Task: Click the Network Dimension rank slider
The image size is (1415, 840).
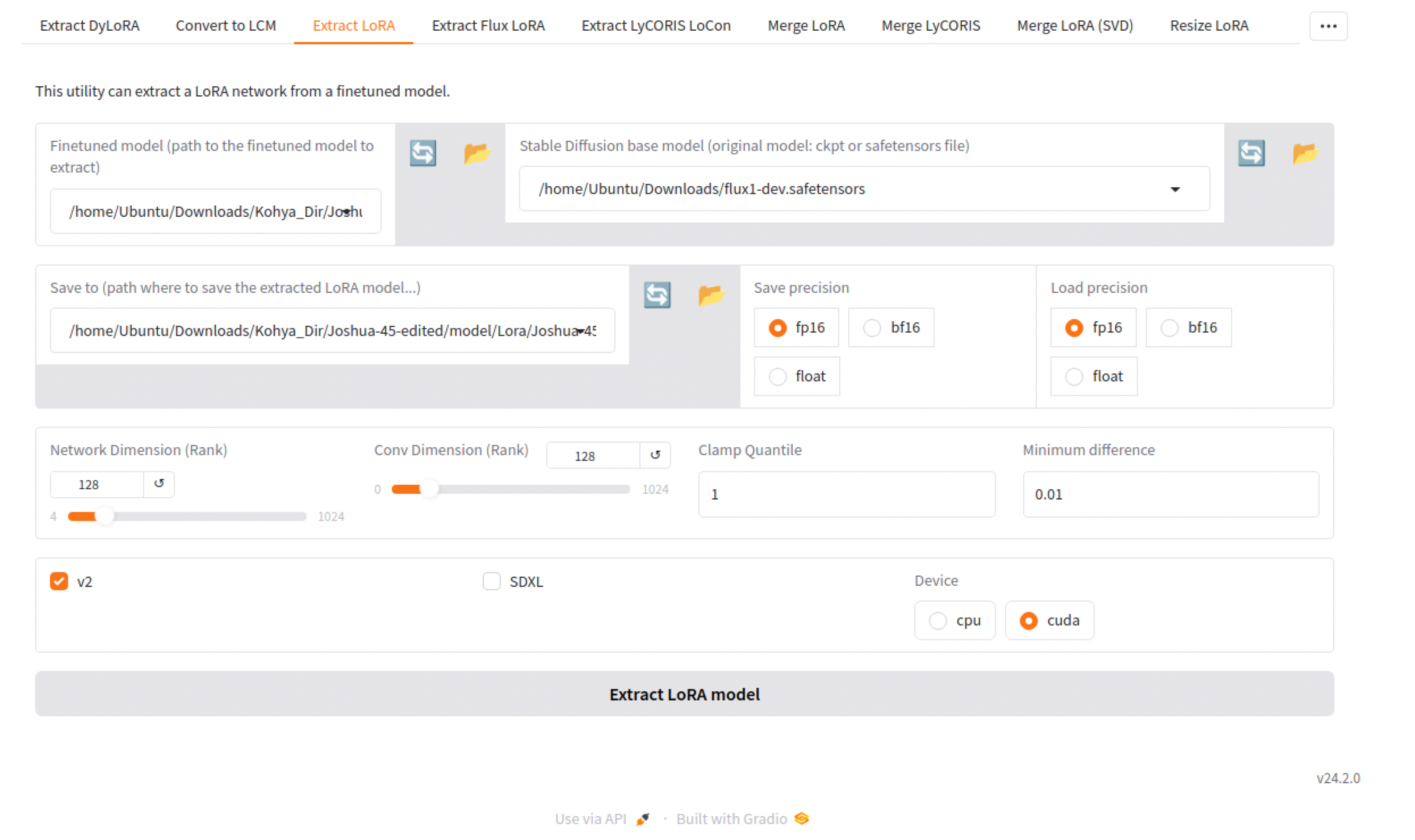Action: tap(187, 516)
